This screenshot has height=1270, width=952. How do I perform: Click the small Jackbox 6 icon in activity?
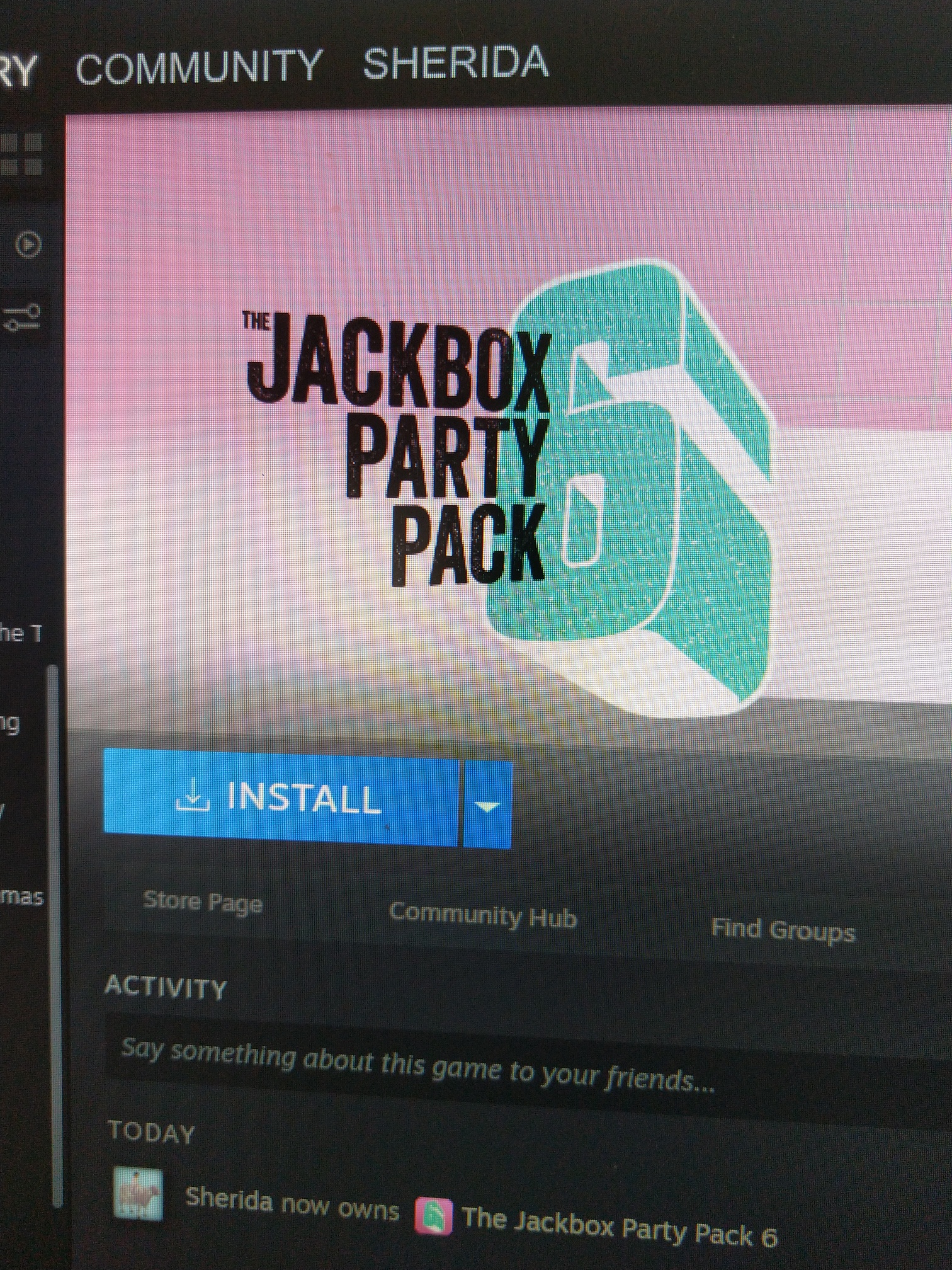433,1216
